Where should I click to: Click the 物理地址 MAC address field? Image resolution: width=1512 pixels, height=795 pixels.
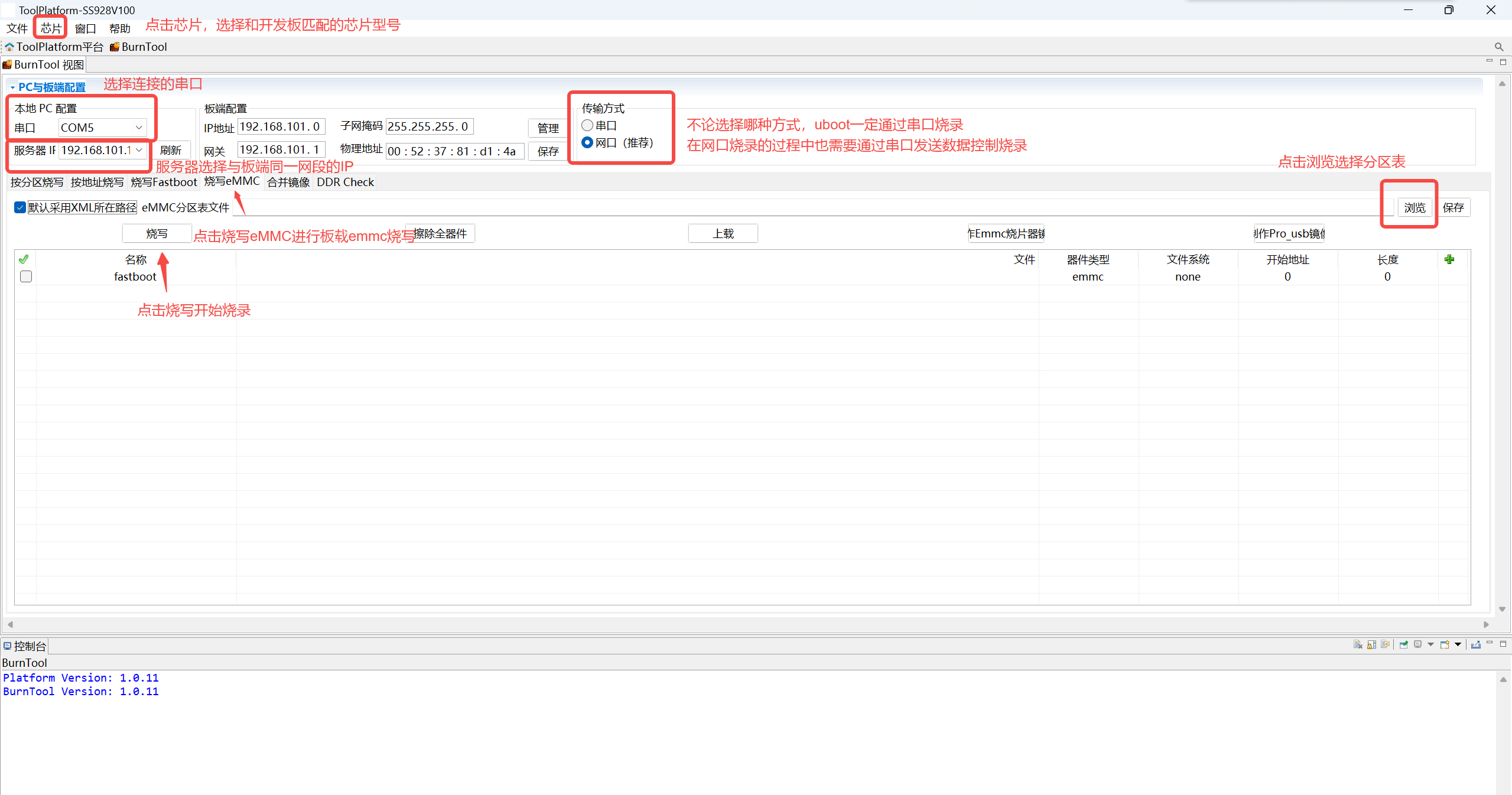tap(454, 151)
